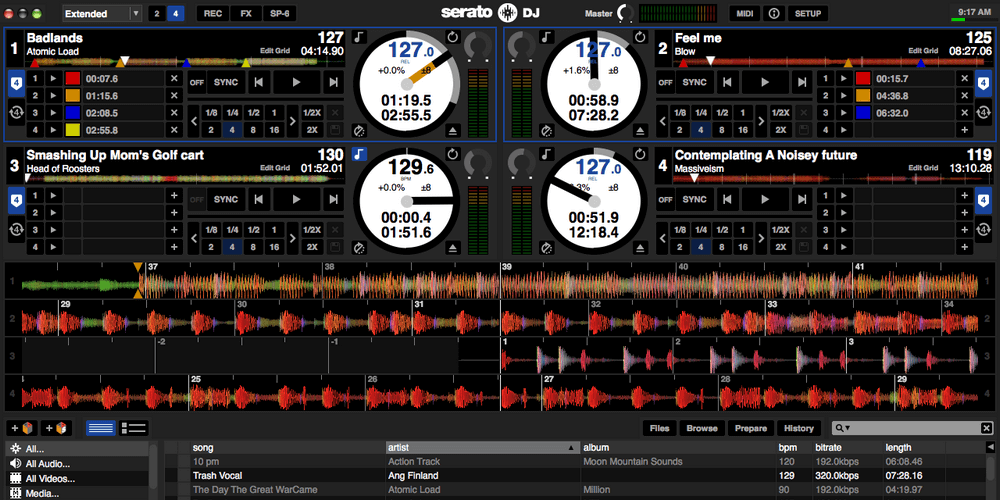Viewport: 1000px width, 500px height.
Task: Play deck 1
Action: coord(296,82)
